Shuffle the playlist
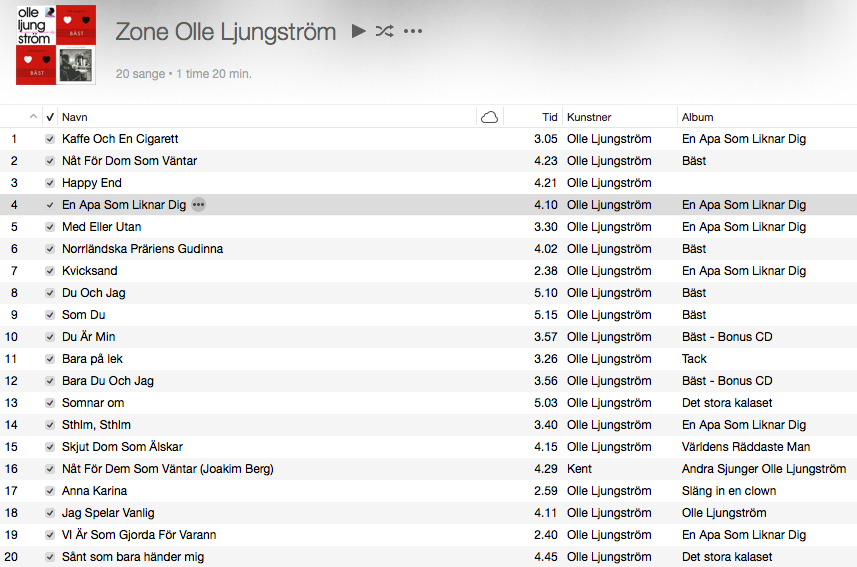 click(384, 31)
